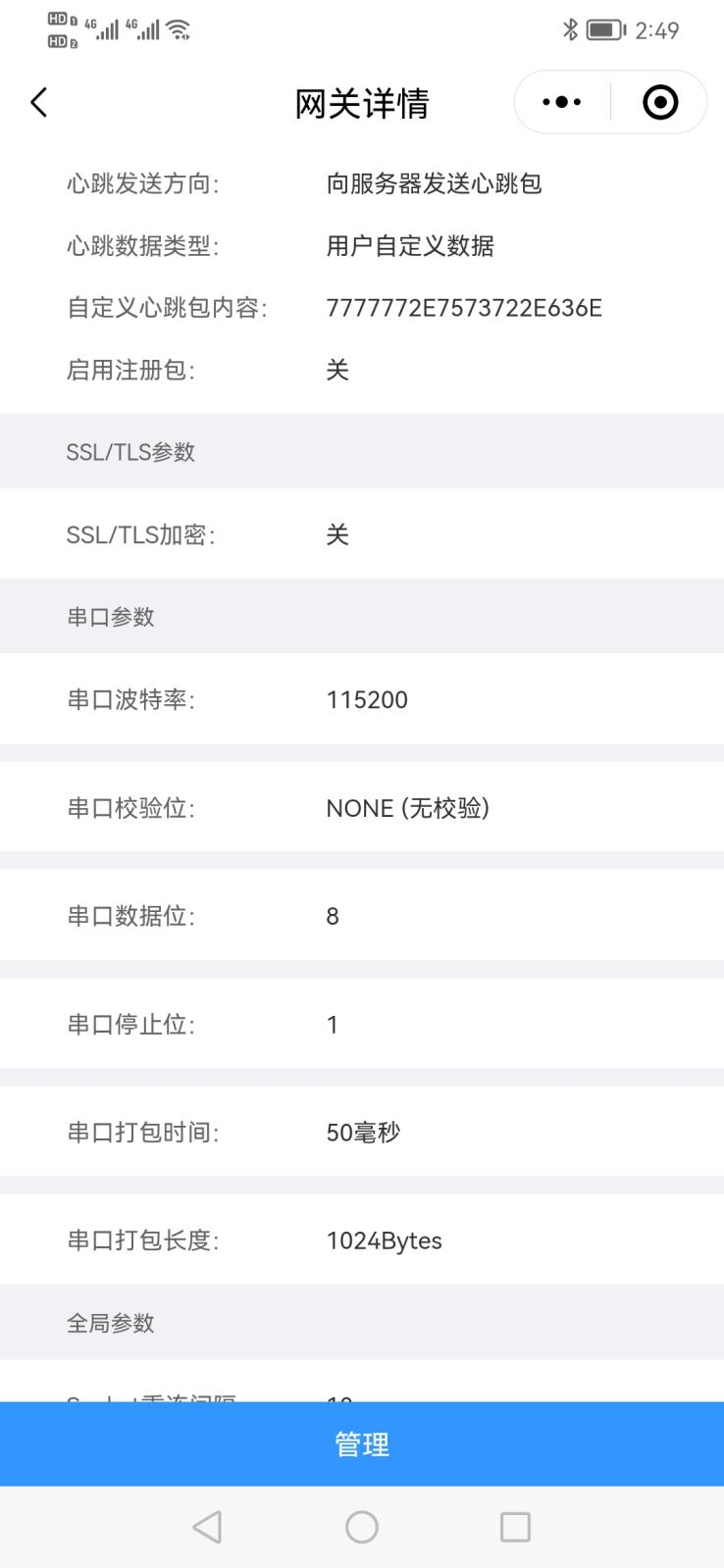Tap the 串口校验位 NONE (无校验) value
This screenshot has width=724, height=1568.
tap(407, 808)
